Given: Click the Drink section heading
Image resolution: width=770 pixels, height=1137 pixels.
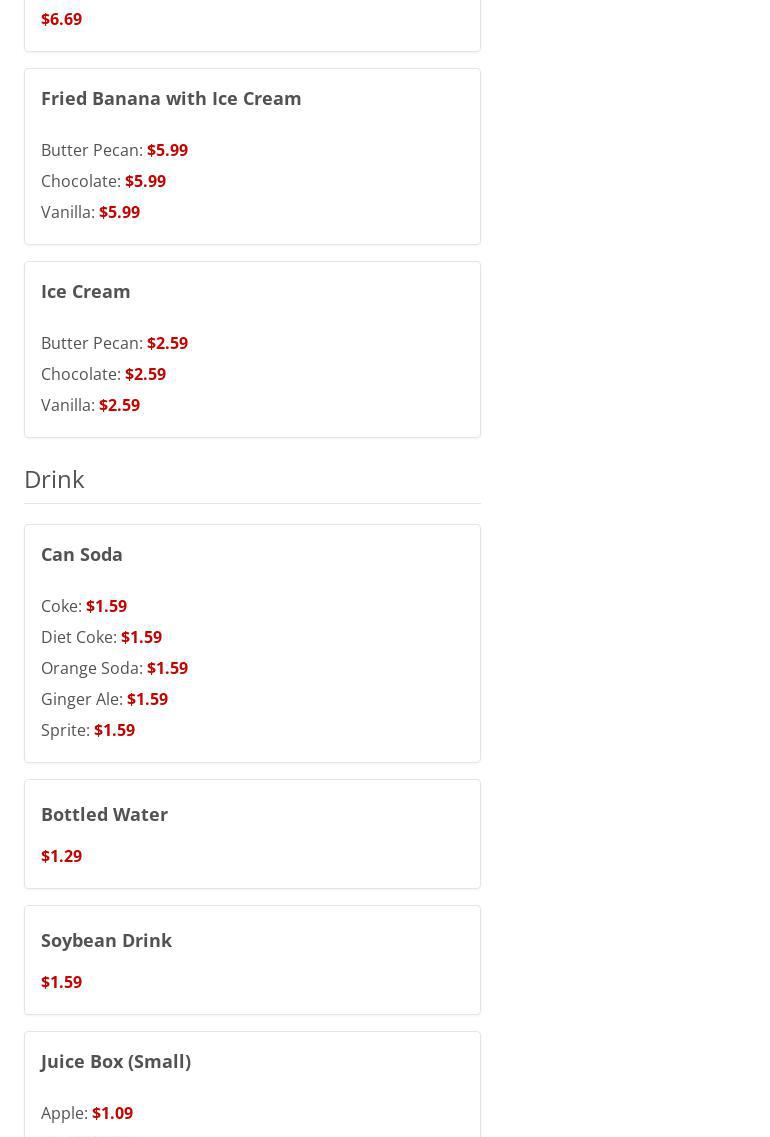Looking at the screenshot, I should [x=54, y=479].
